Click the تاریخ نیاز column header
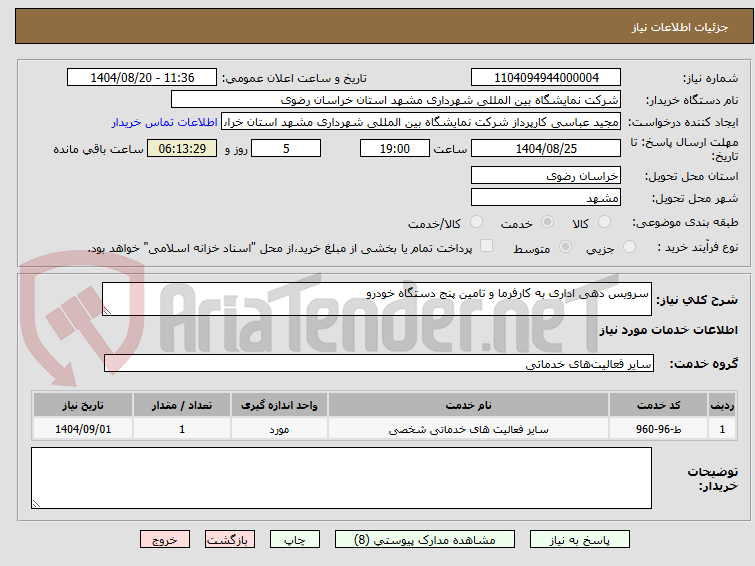The height and width of the screenshot is (566, 755). (x=83, y=405)
